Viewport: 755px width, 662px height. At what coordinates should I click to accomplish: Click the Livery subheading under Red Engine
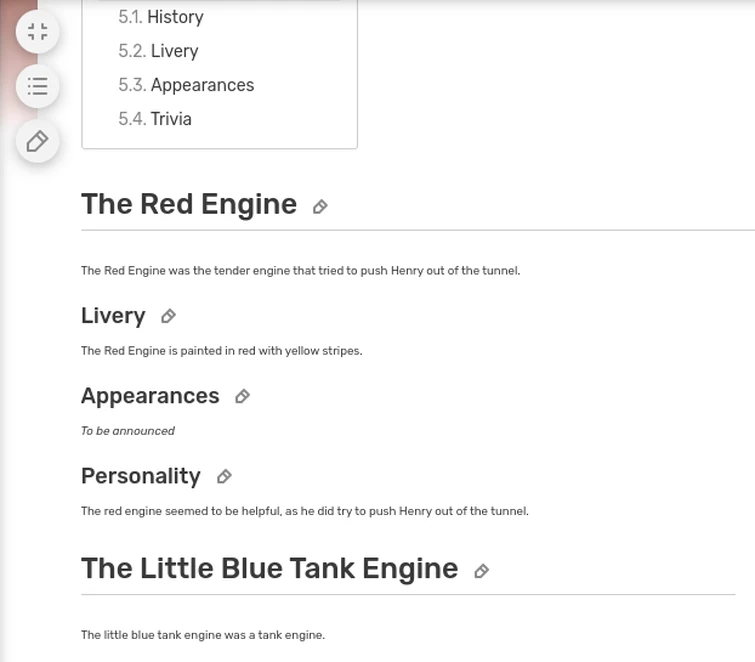(x=113, y=316)
